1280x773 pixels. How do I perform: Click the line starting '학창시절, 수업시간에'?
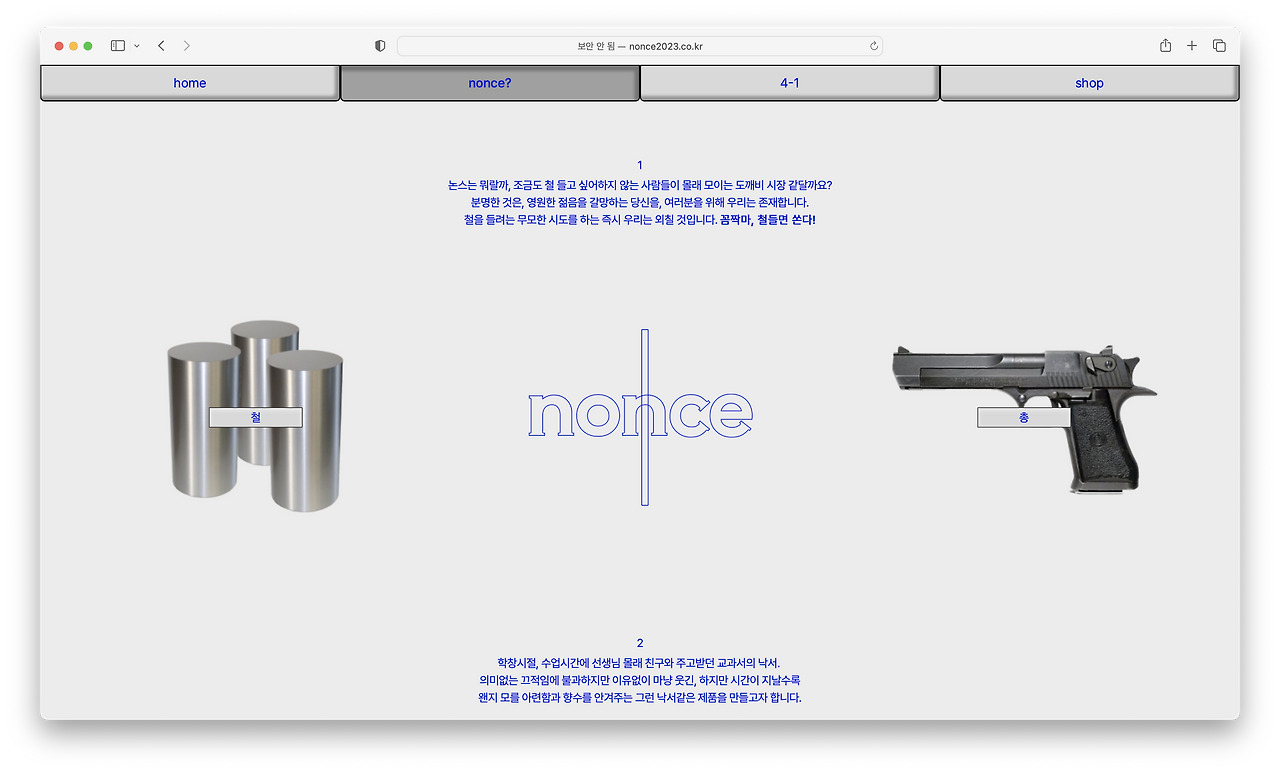pyautogui.click(x=640, y=662)
